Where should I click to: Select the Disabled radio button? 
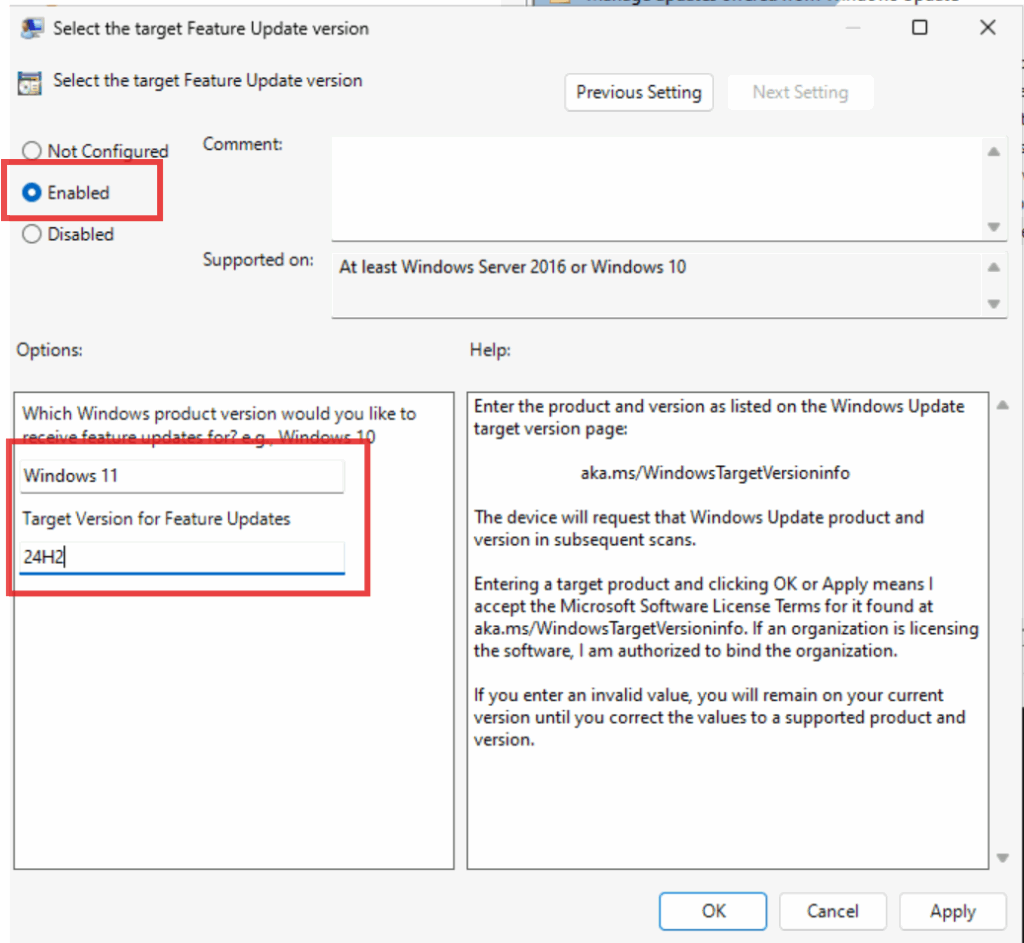click(x=32, y=234)
